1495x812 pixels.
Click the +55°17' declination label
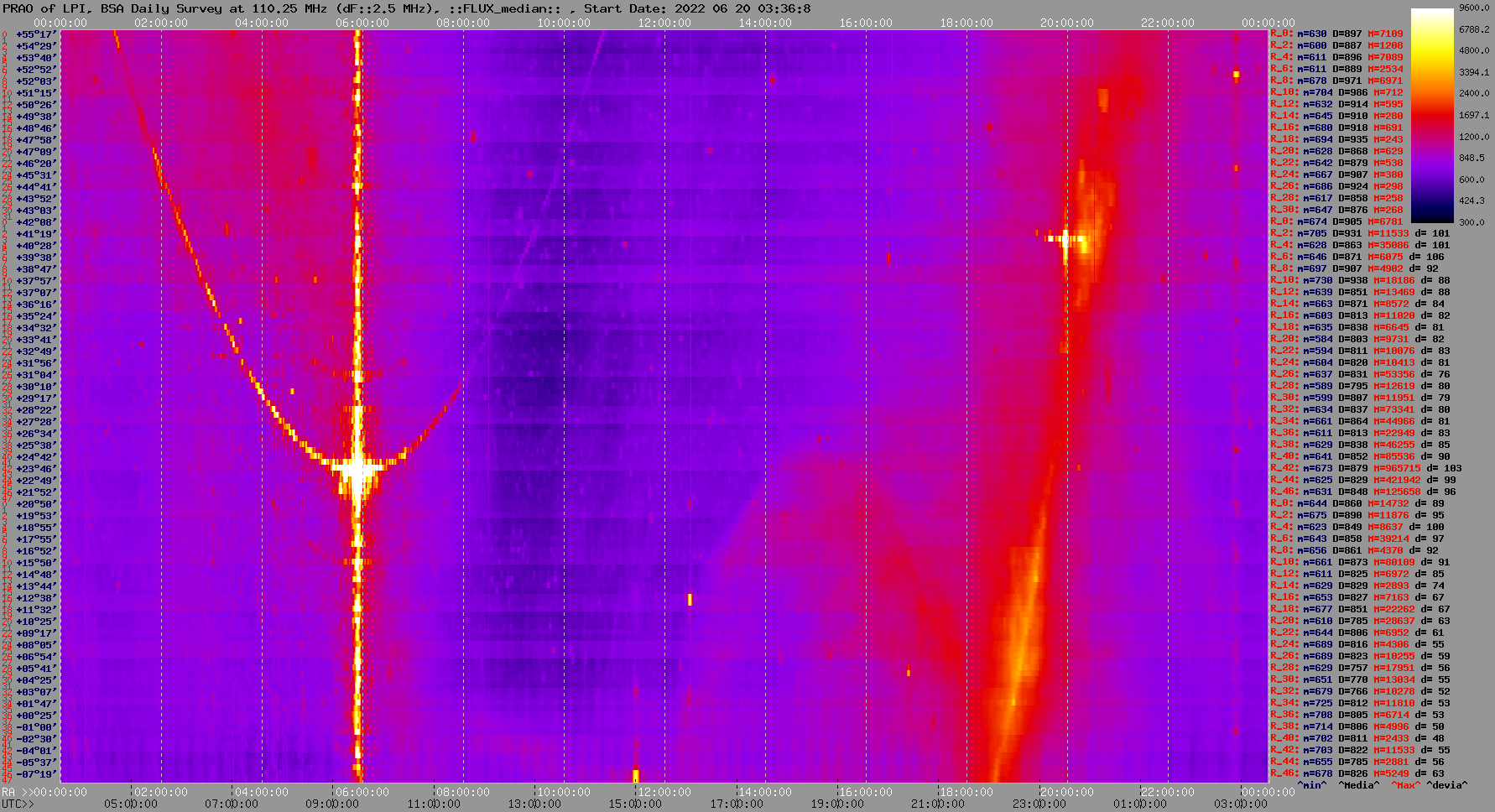[x=36, y=34]
